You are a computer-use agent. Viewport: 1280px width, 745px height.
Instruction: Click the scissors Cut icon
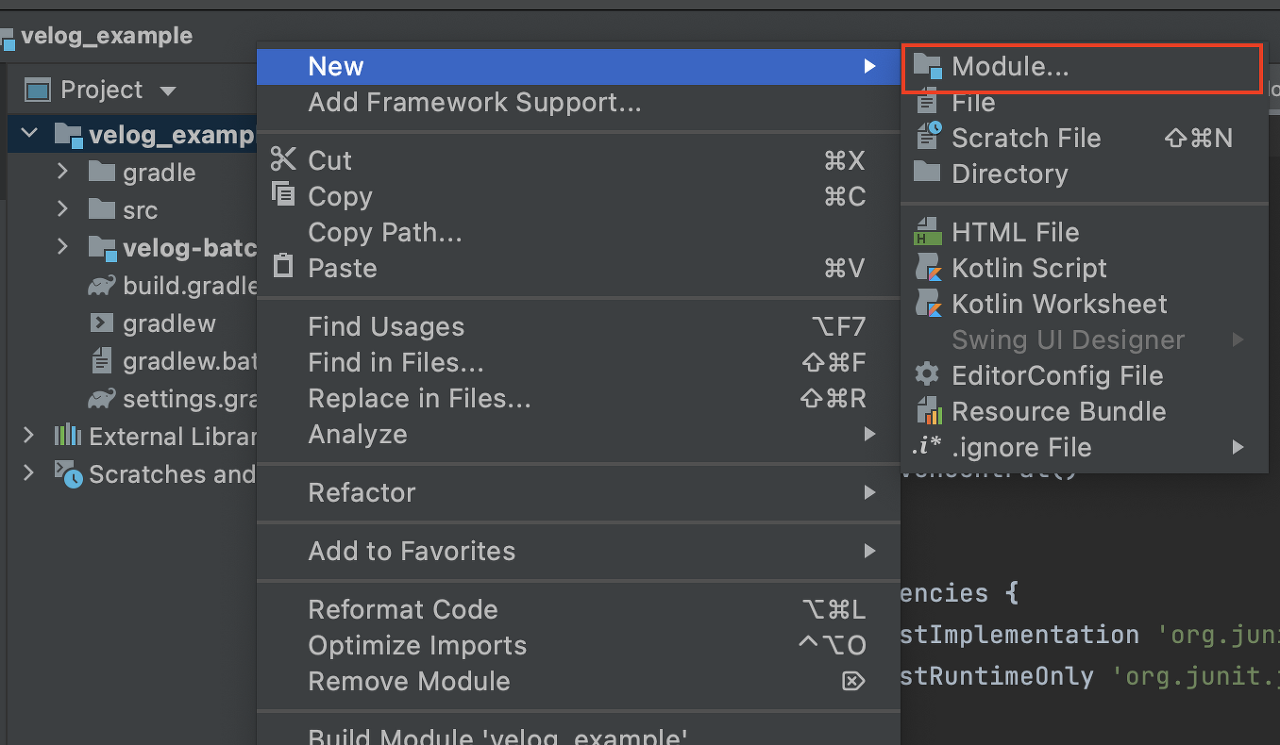coord(284,160)
